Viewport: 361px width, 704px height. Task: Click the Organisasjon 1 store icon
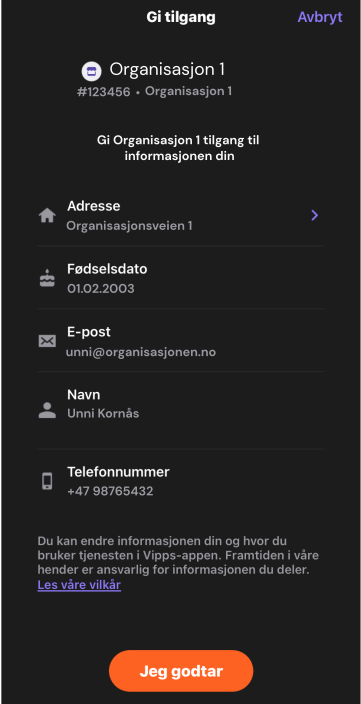91,71
